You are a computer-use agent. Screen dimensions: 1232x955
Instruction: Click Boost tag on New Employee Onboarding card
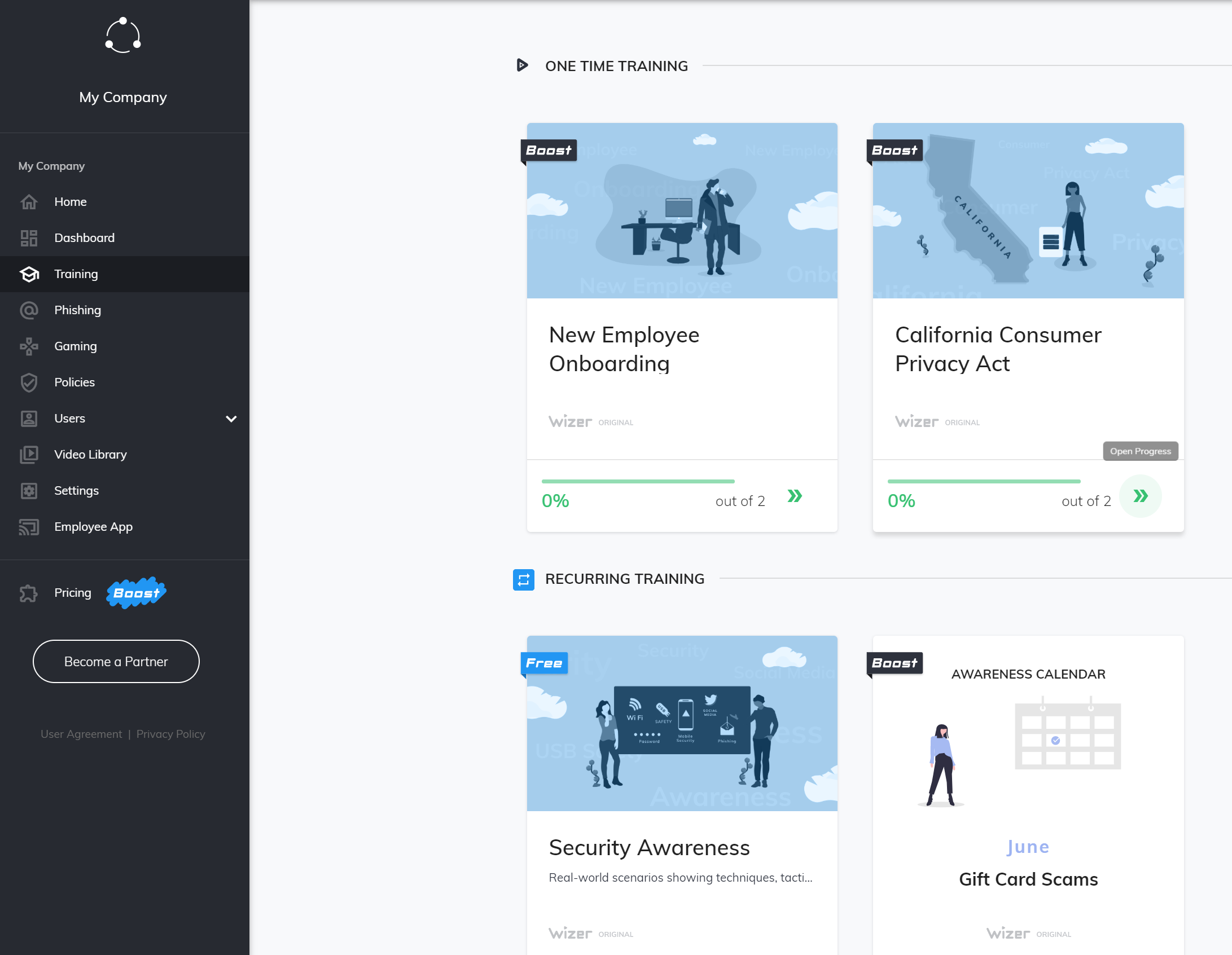point(549,150)
